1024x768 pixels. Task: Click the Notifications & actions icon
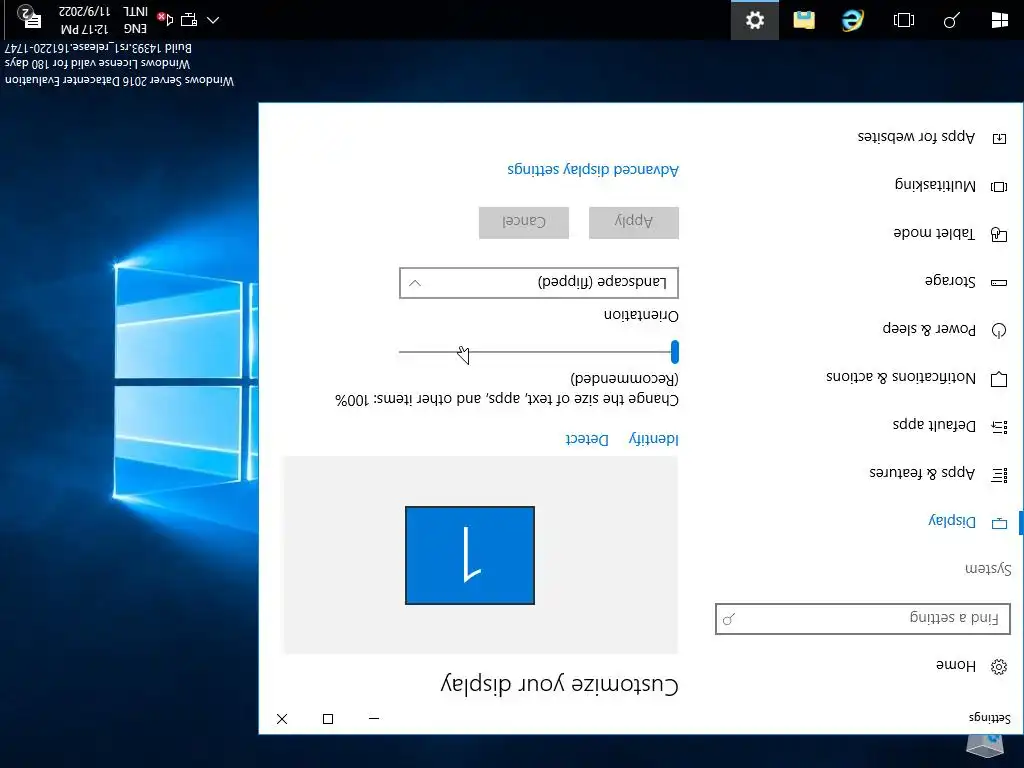[999, 379]
